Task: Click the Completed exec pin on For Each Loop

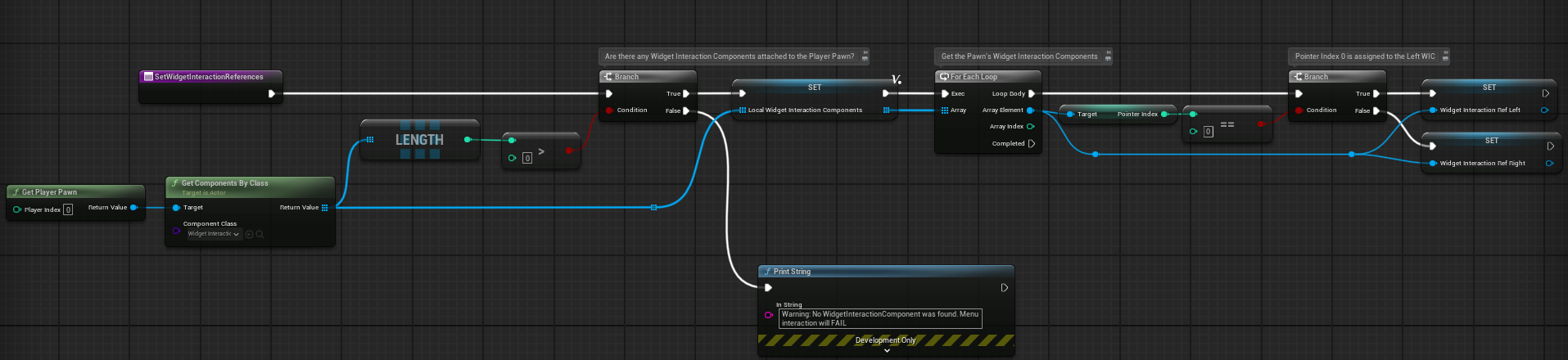Action: (x=1032, y=143)
